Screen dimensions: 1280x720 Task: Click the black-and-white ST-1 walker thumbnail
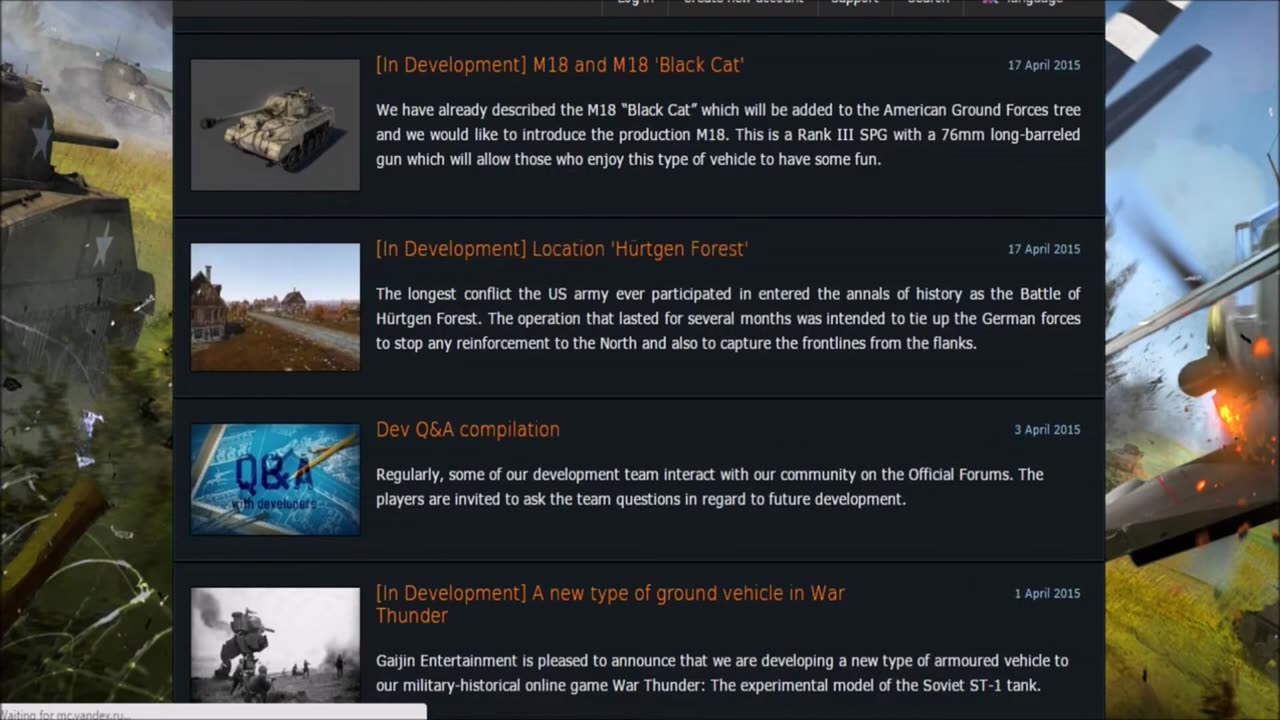pos(275,645)
